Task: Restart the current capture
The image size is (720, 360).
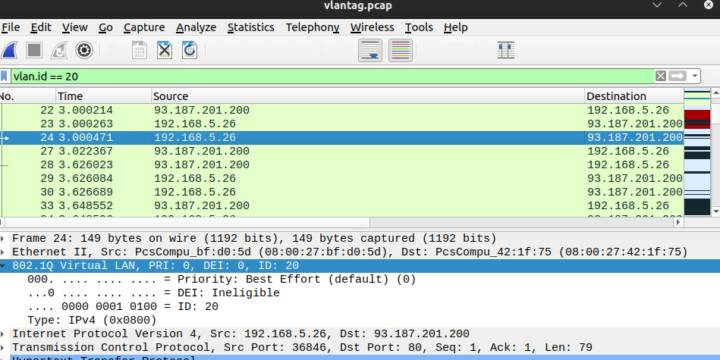Action: [x=59, y=50]
